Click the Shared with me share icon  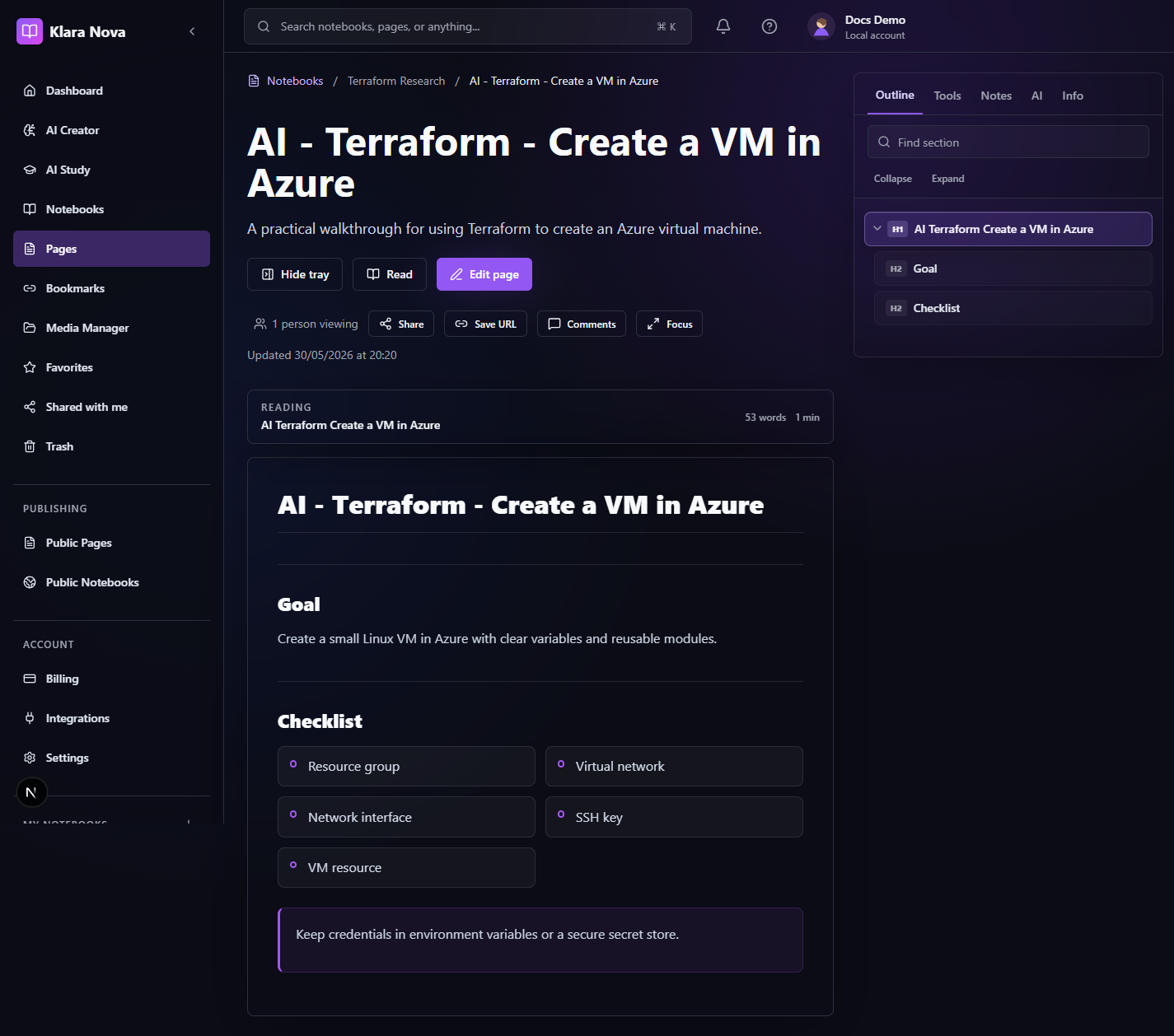(30, 407)
